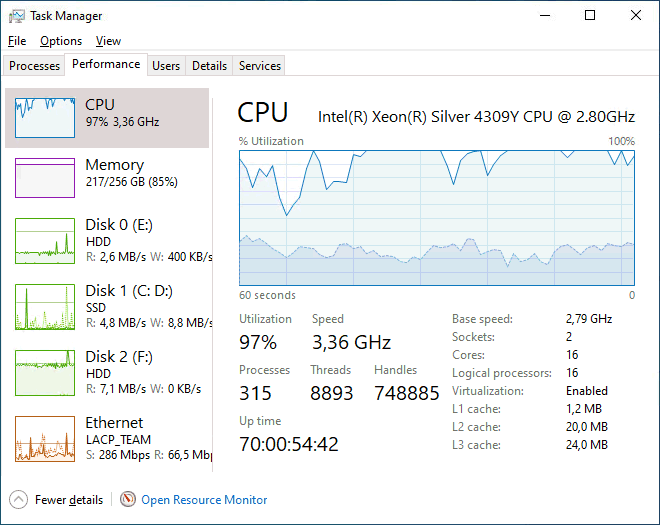Open Disk 0 (E:) performance graph
This screenshot has height=525, width=660.
coord(45,240)
